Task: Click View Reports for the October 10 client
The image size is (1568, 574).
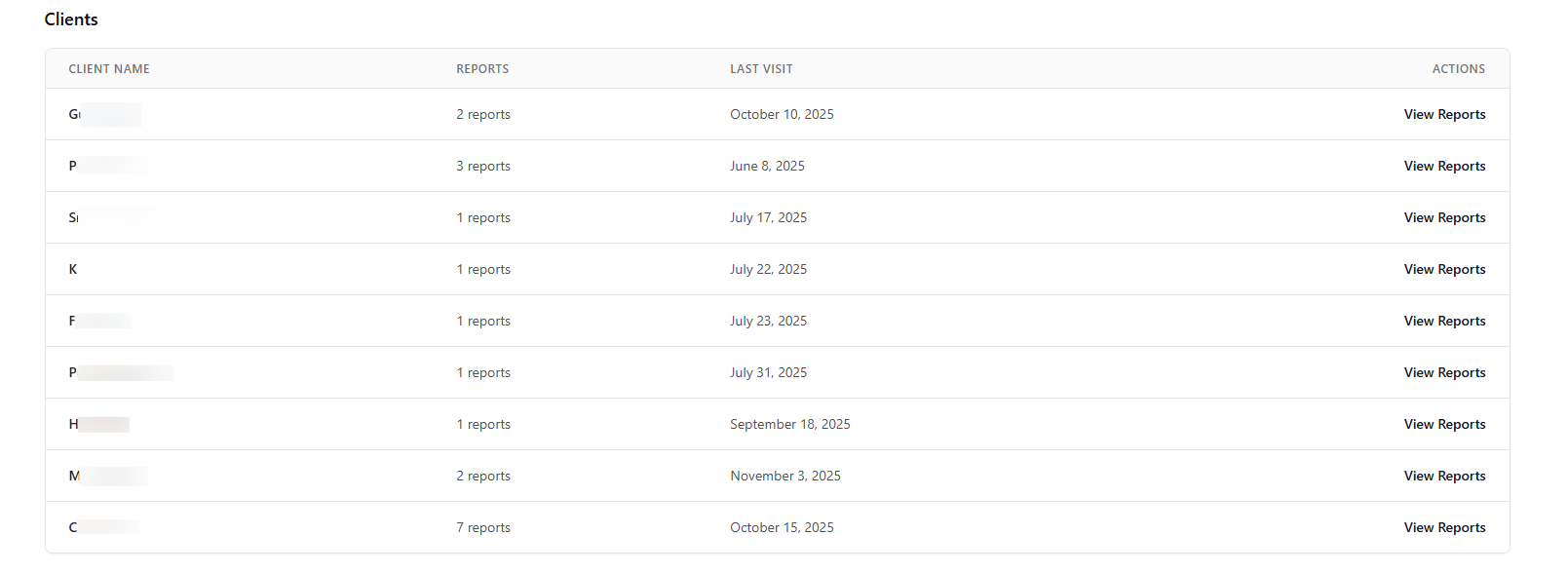Action: tap(1444, 114)
